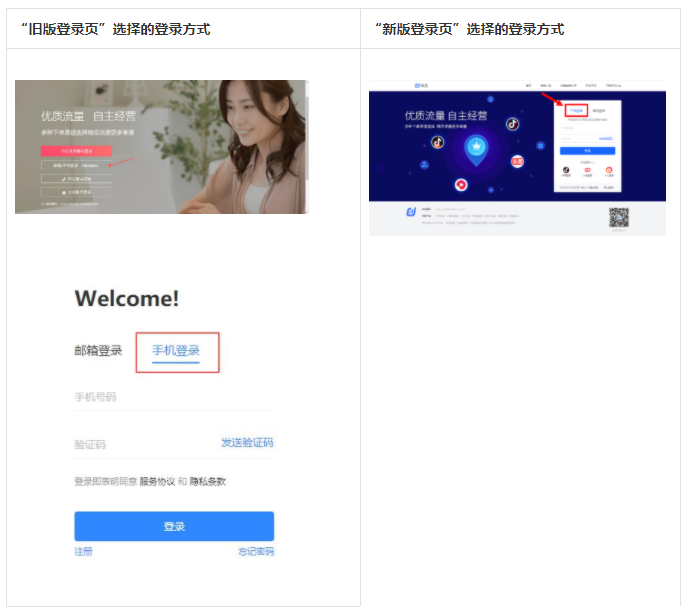Request a code via 发送验证码

click(247, 442)
